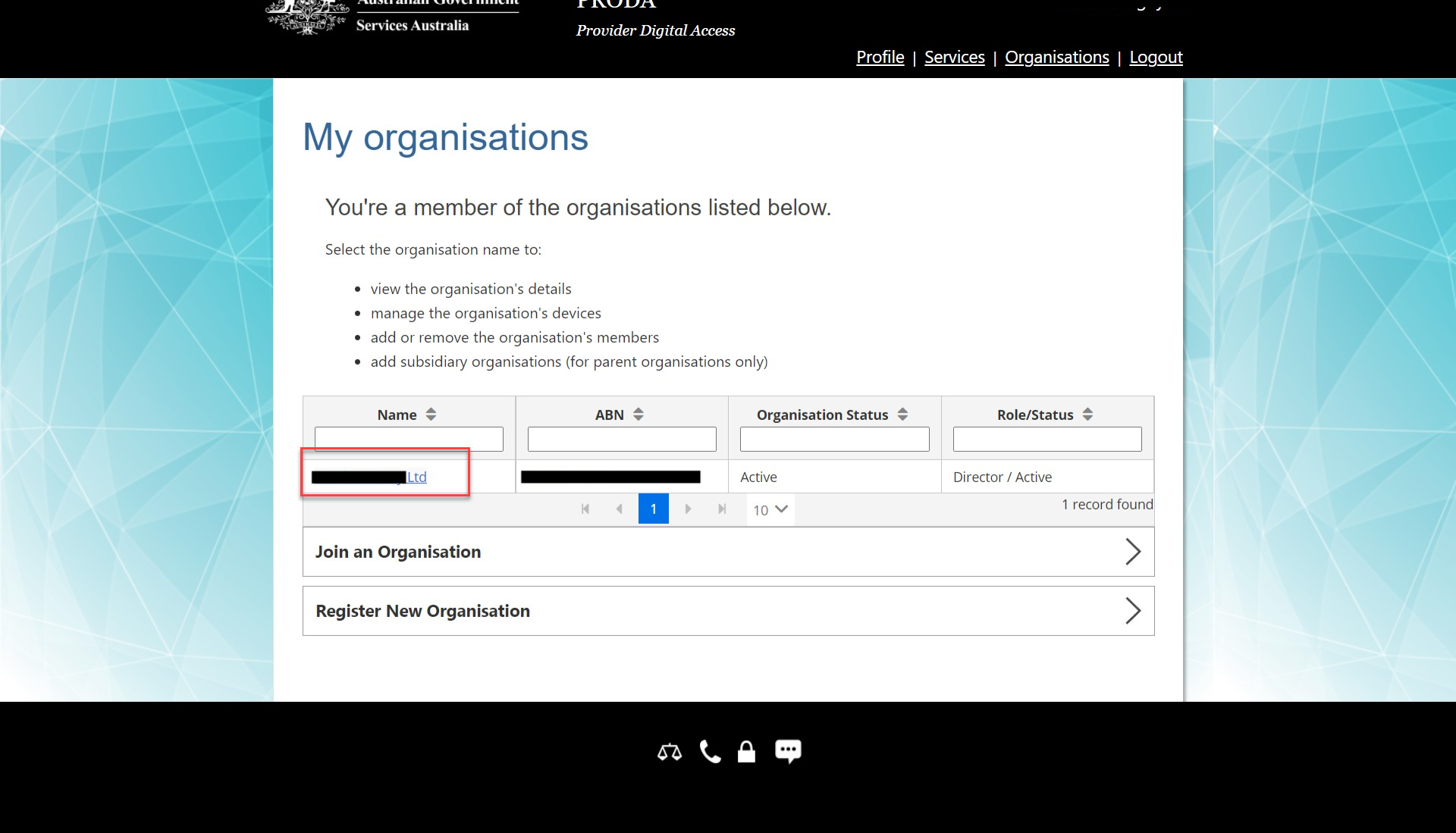The image size is (1456, 833).
Task: Focus the Organisation Status filter box
Action: [x=834, y=440]
